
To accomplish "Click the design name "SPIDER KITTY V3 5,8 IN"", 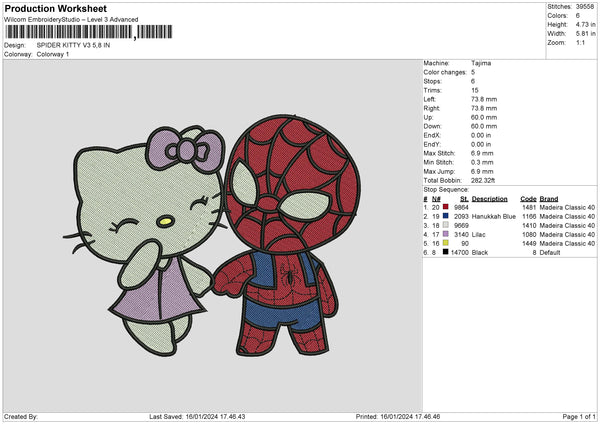I will click(x=73, y=45).
